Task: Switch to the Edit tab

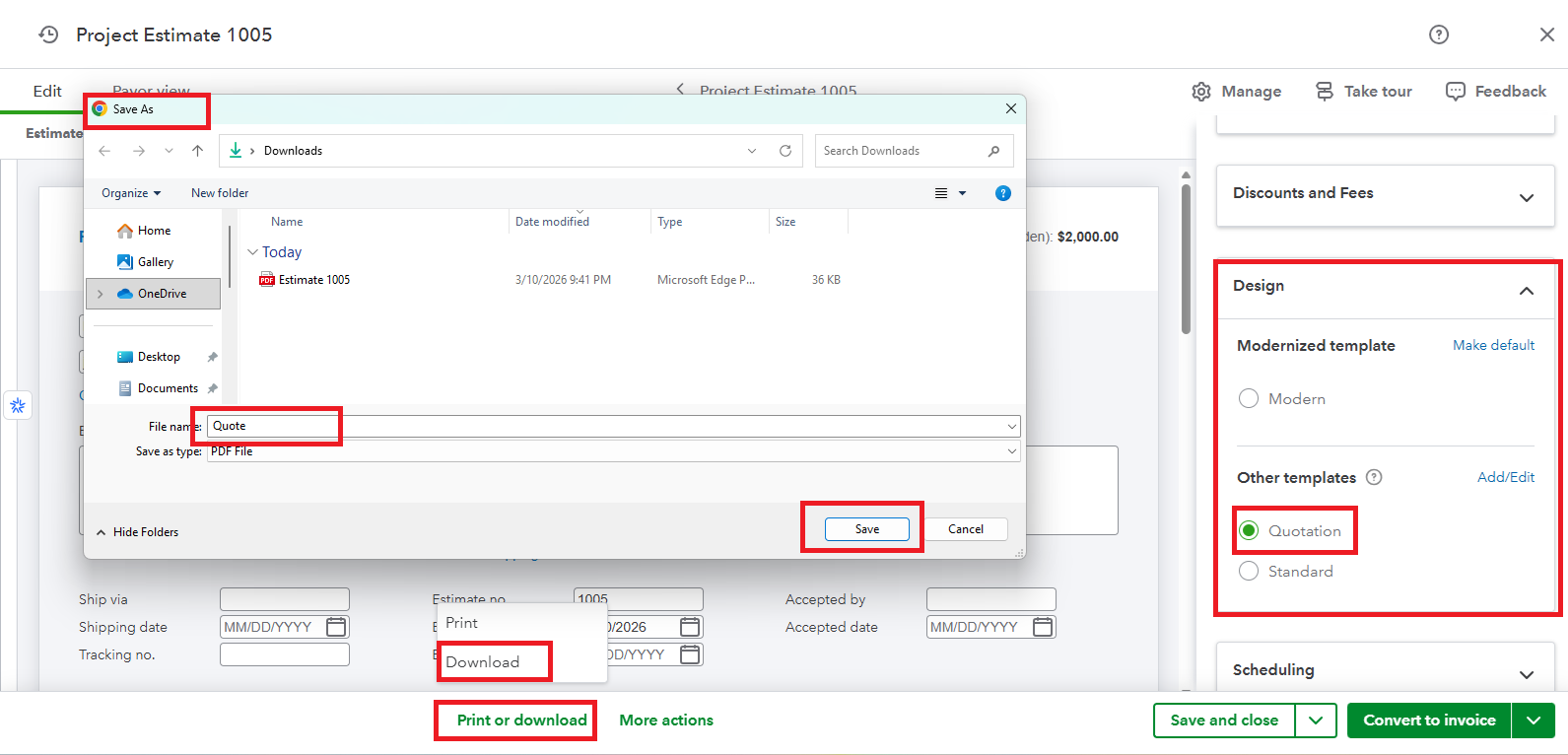Action: [47, 91]
